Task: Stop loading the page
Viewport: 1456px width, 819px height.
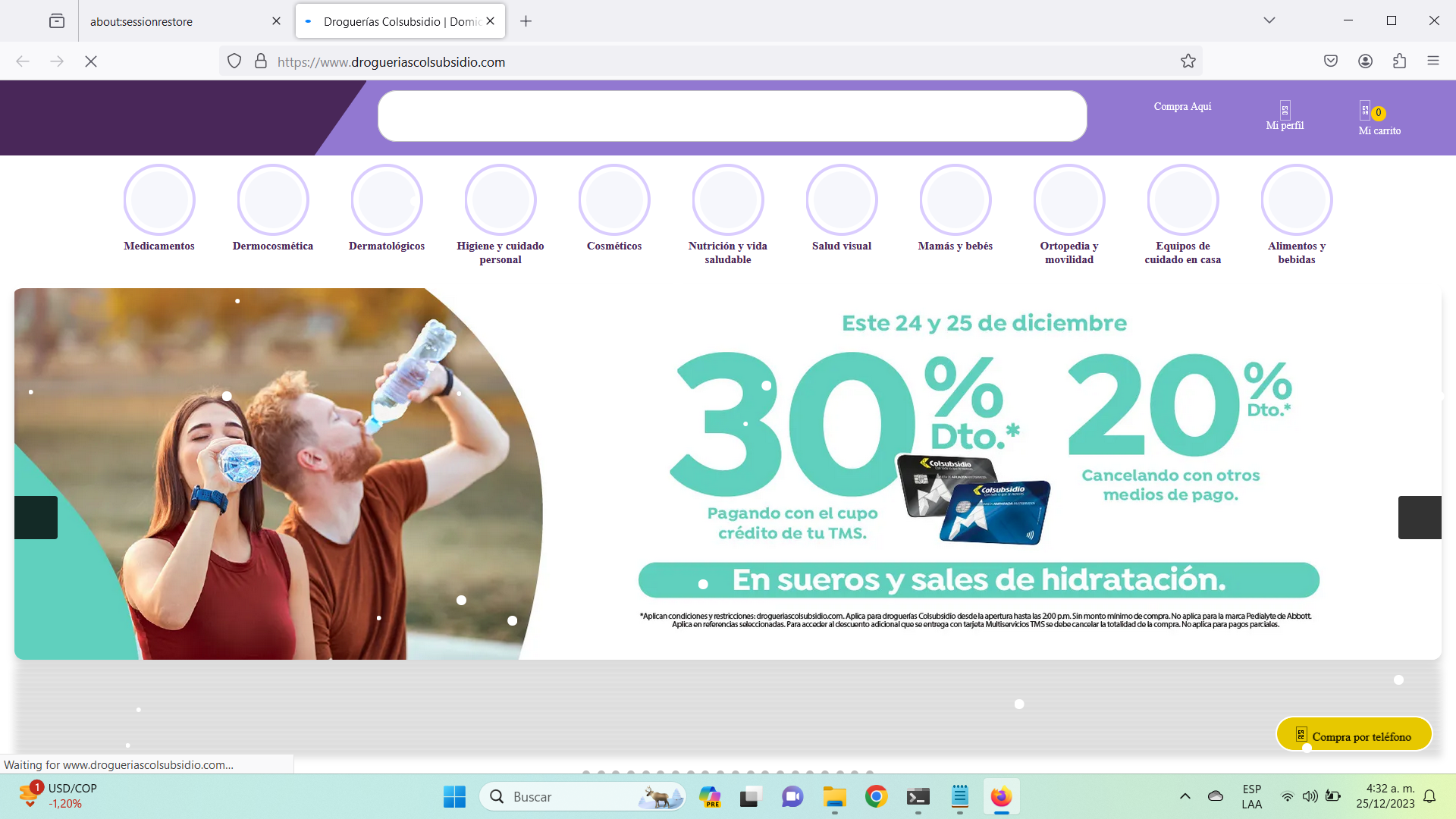Action: coord(91,61)
